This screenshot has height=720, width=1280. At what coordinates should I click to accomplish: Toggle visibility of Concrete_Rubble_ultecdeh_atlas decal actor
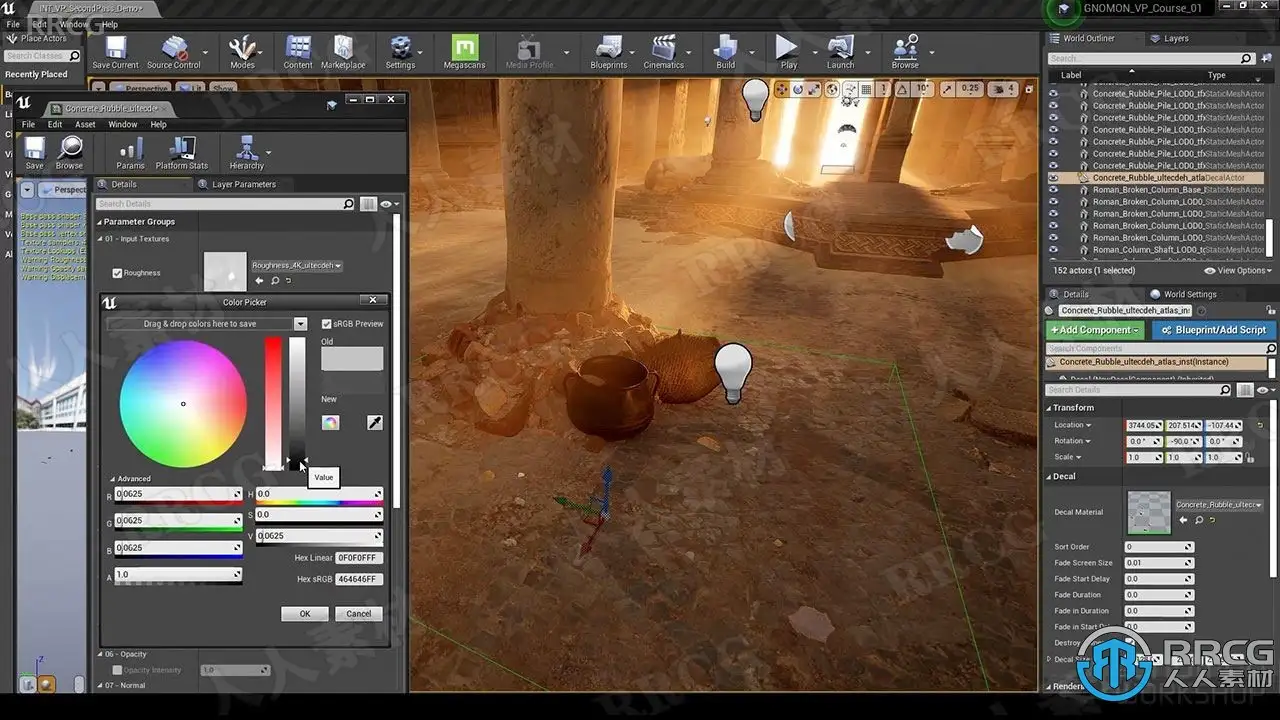pyautogui.click(x=1053, y=178)
